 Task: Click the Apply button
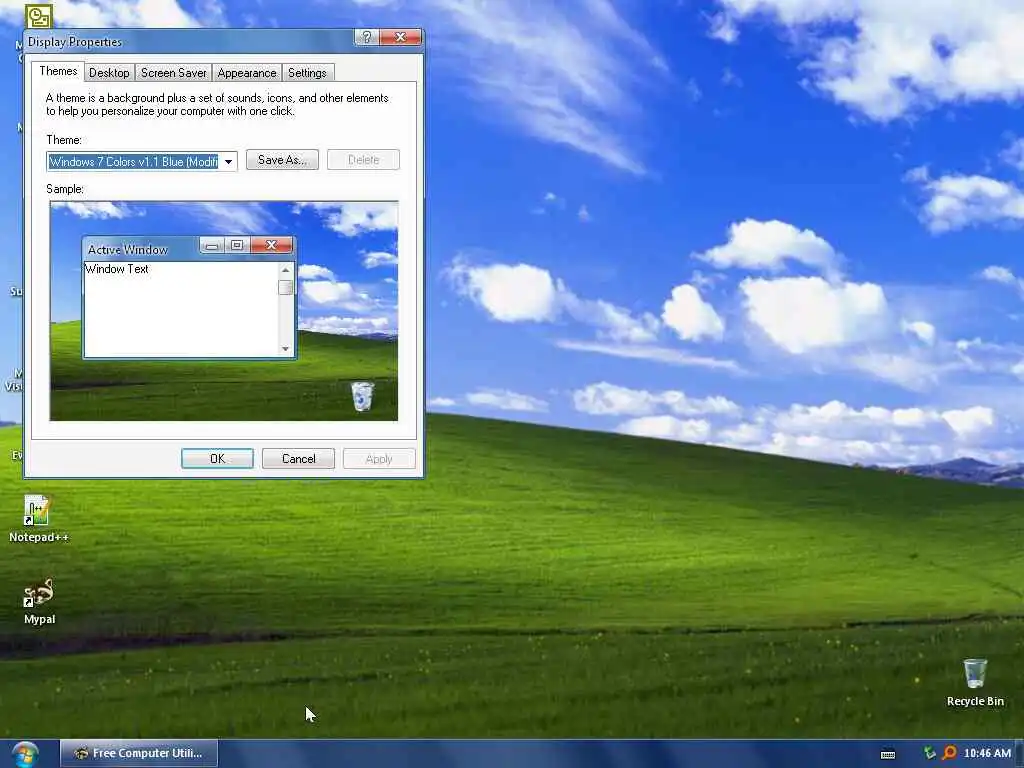[379, 458]
